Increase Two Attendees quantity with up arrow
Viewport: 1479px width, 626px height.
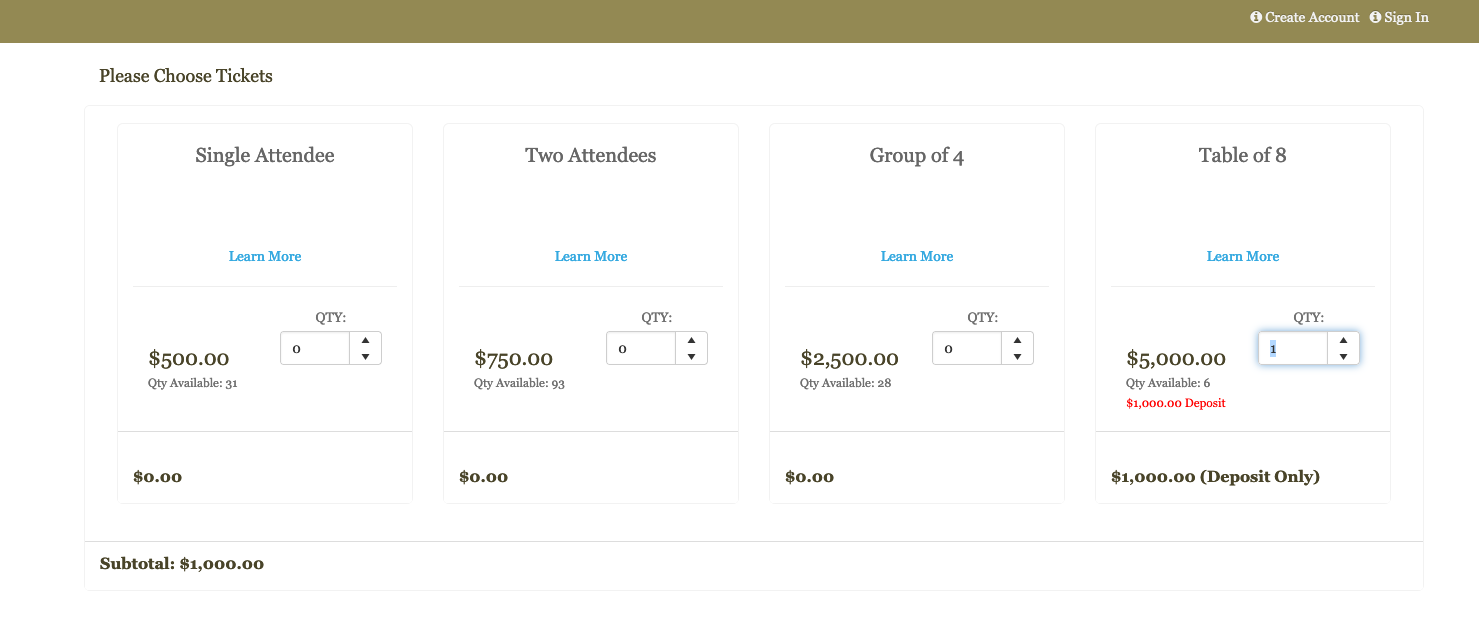click(691, 340)
